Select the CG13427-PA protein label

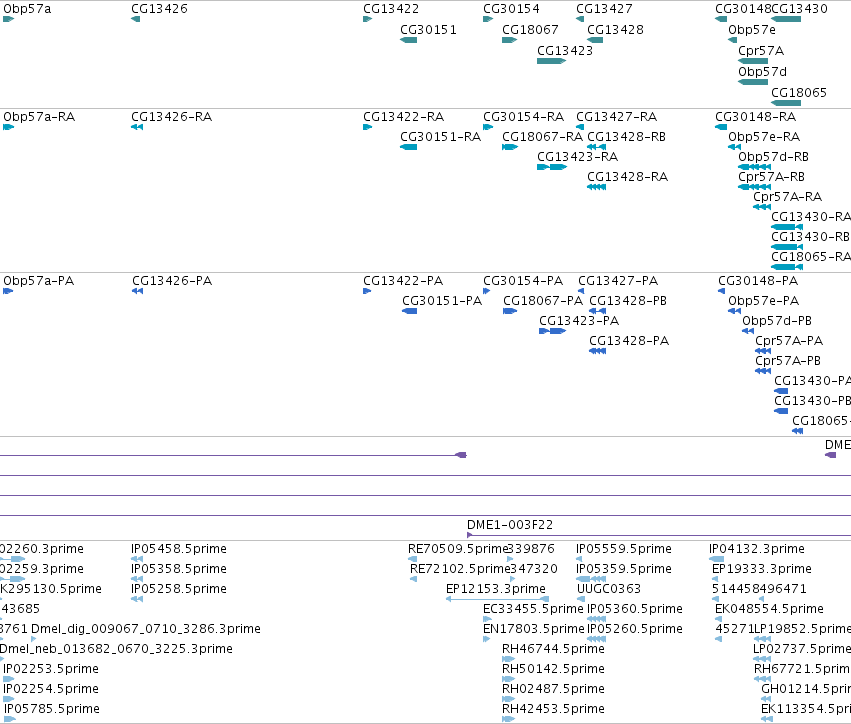pos(618,281)
